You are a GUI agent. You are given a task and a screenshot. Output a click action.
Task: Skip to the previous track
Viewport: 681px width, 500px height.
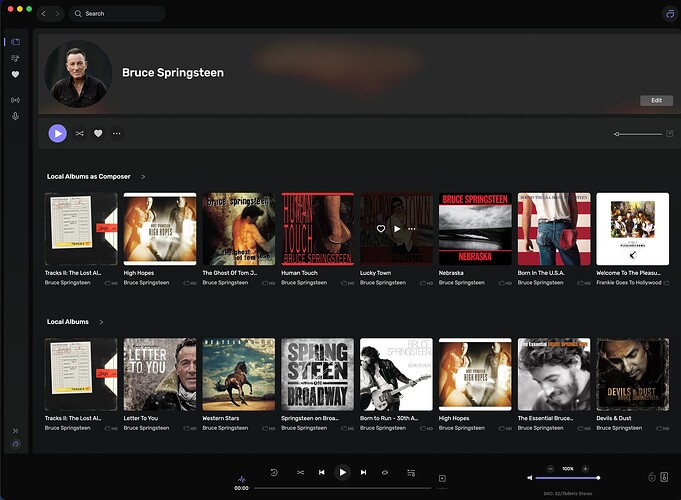tap(321, 472)
